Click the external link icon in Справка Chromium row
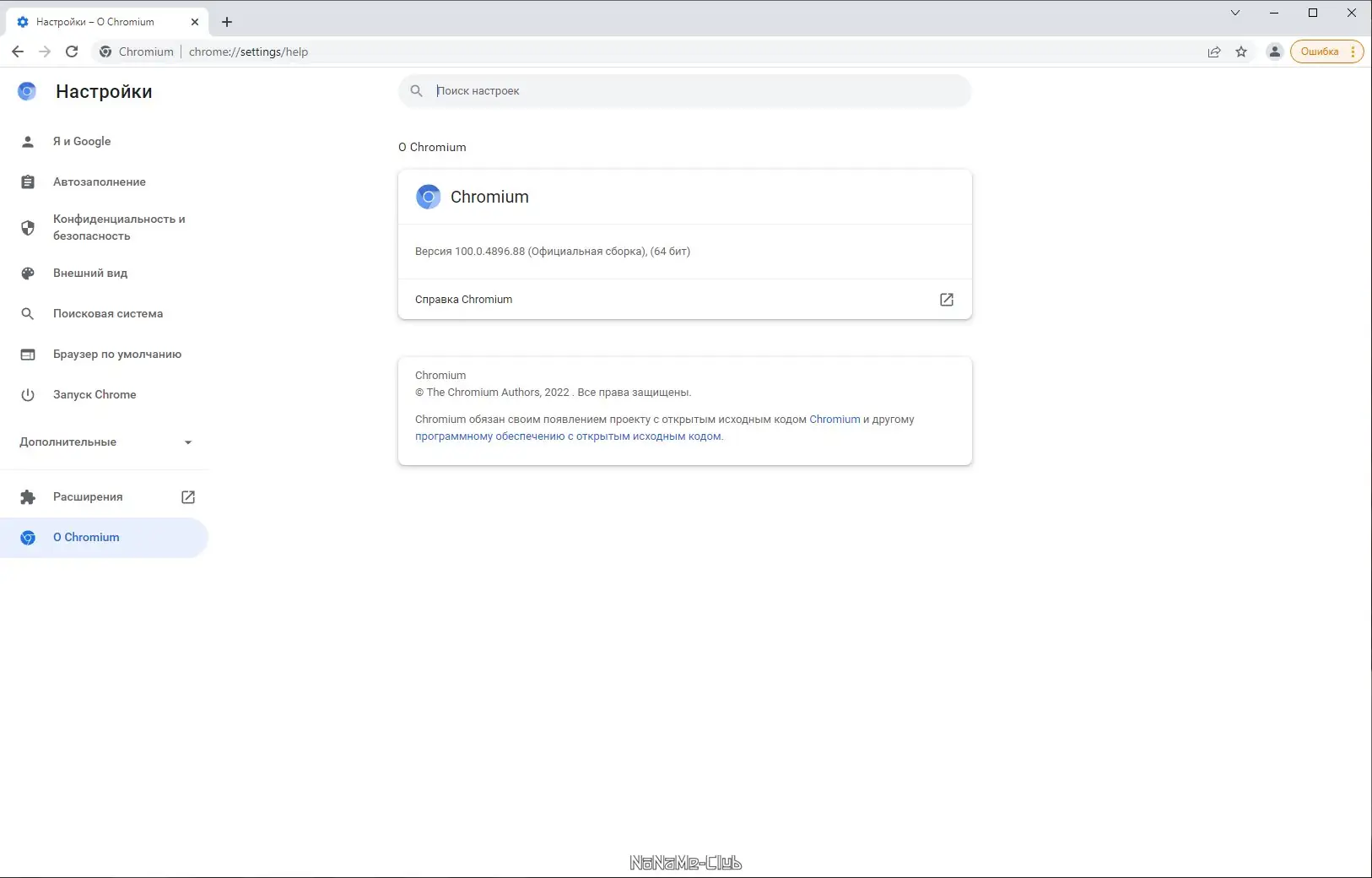The height and width of the screenshot is (878, 1372). click(947, 300)
